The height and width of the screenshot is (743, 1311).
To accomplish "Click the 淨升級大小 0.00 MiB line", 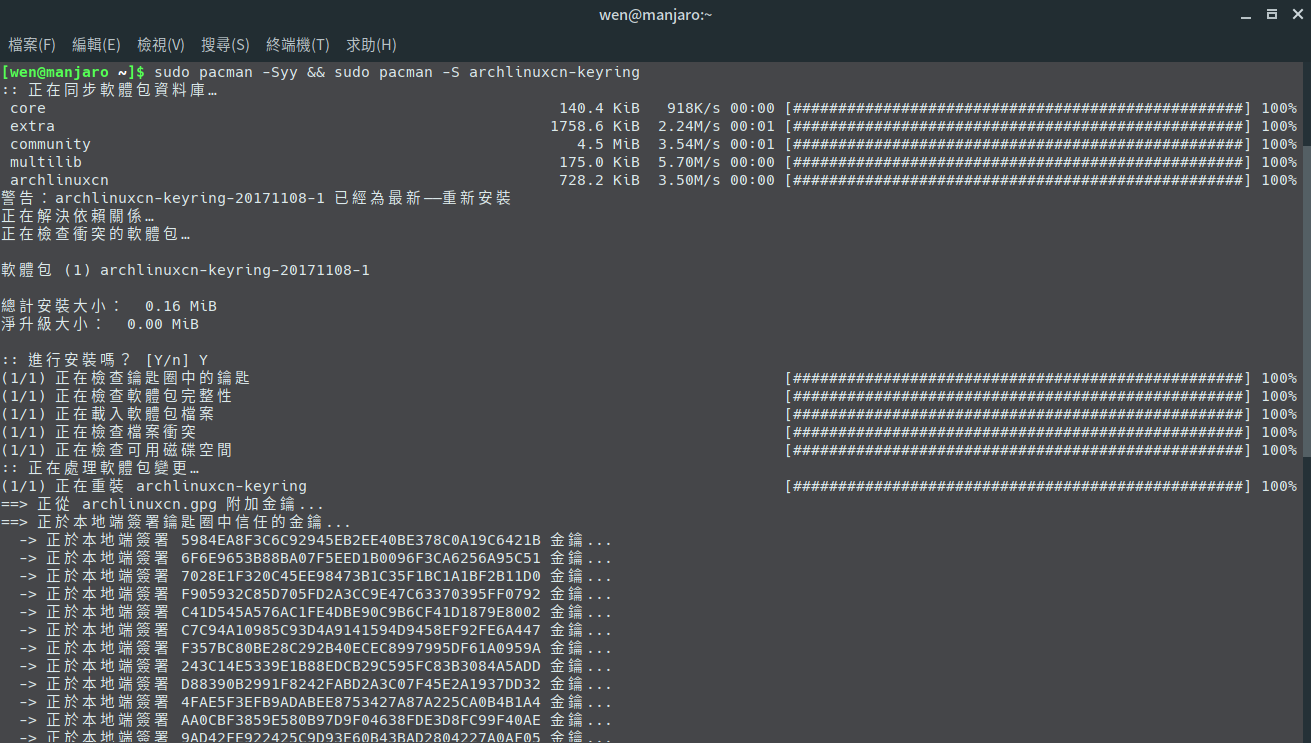I will tap(100, 324).
